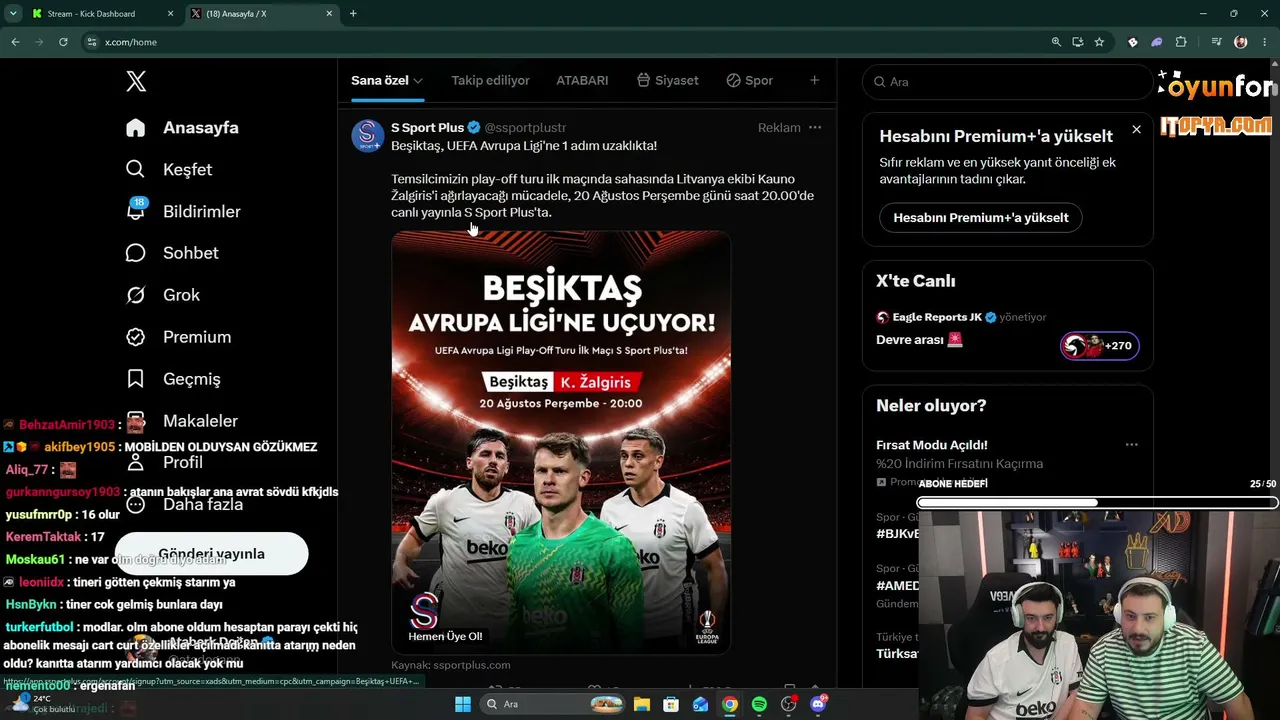Open the Chrome tab groups list icon
The width and height of the screenshot is (1280, 720).
1217,42
